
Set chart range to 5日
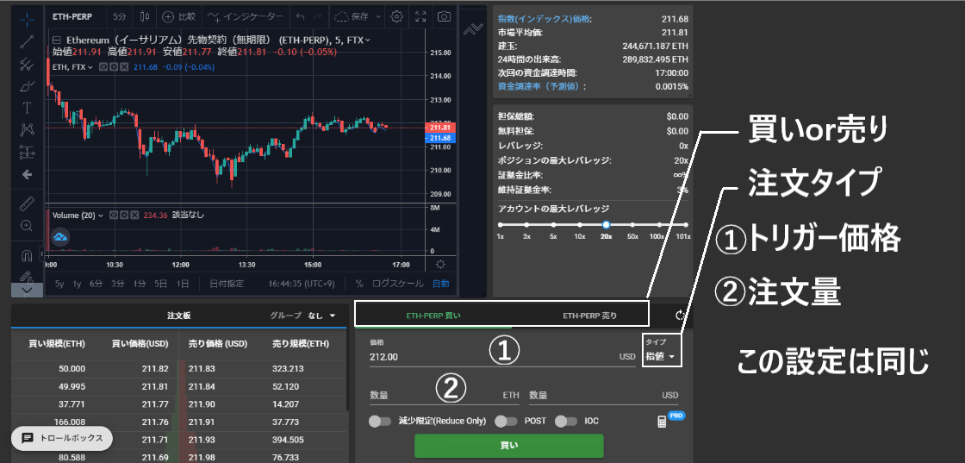point(161,284)
